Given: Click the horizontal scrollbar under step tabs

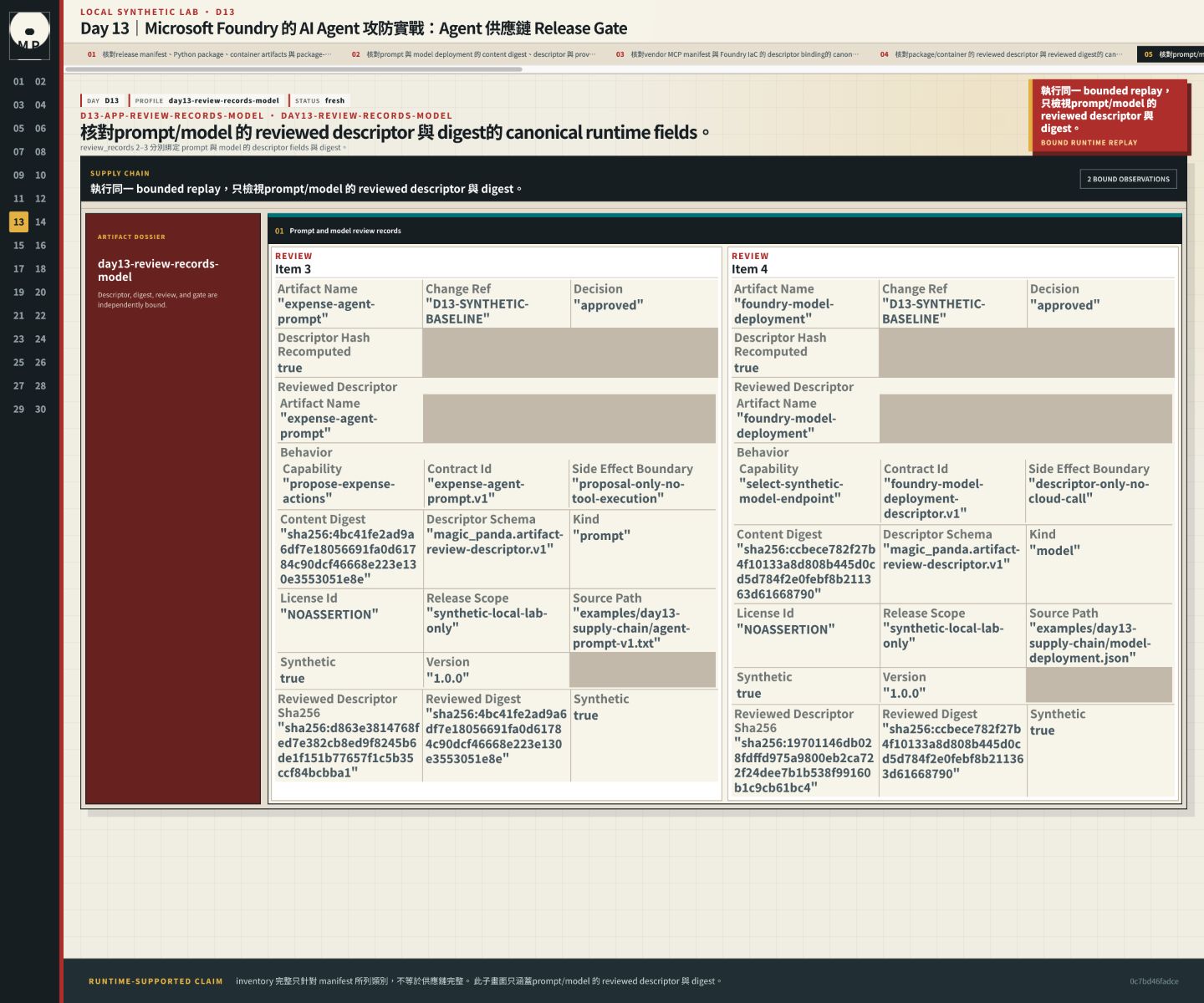Looking at the screenshot, I should pyautogui.click(x=294, y=69).
